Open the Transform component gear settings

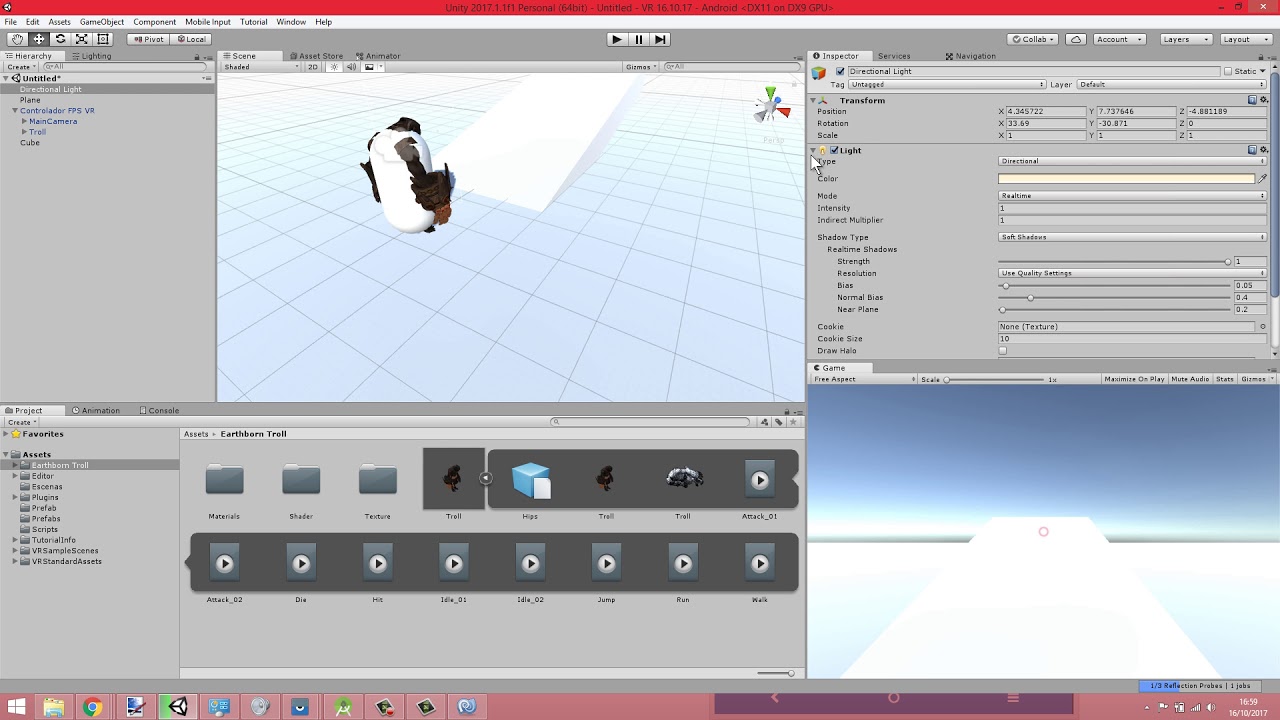[x=1264, y=100]
